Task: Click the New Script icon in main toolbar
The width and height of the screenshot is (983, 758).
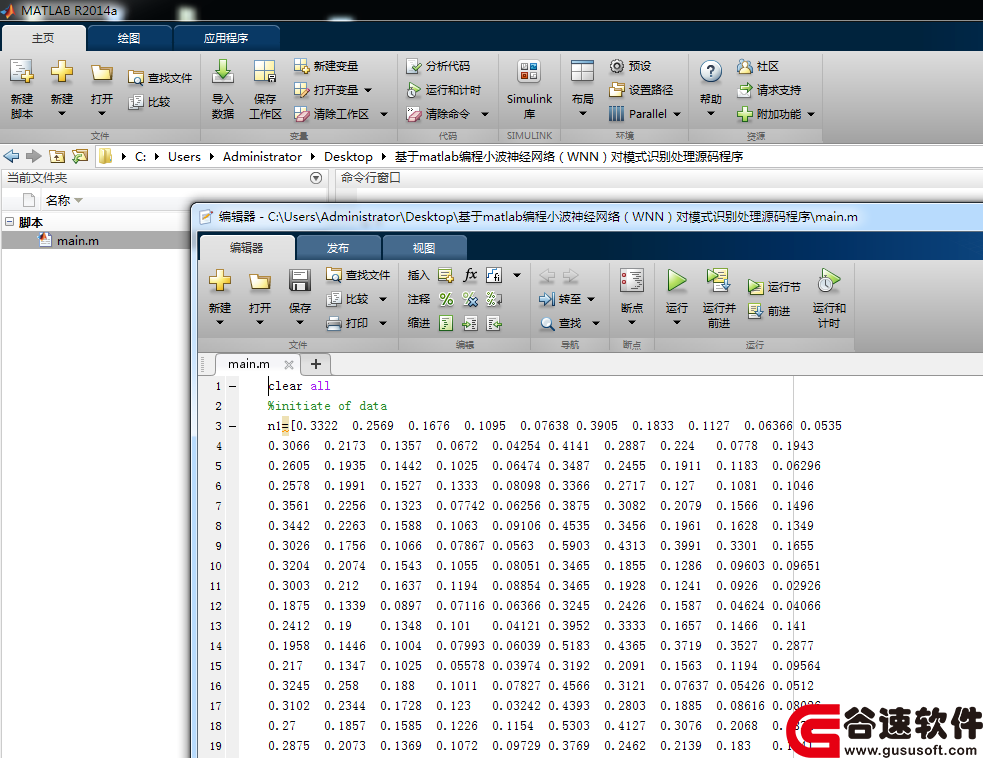Action: pos(22,73)
